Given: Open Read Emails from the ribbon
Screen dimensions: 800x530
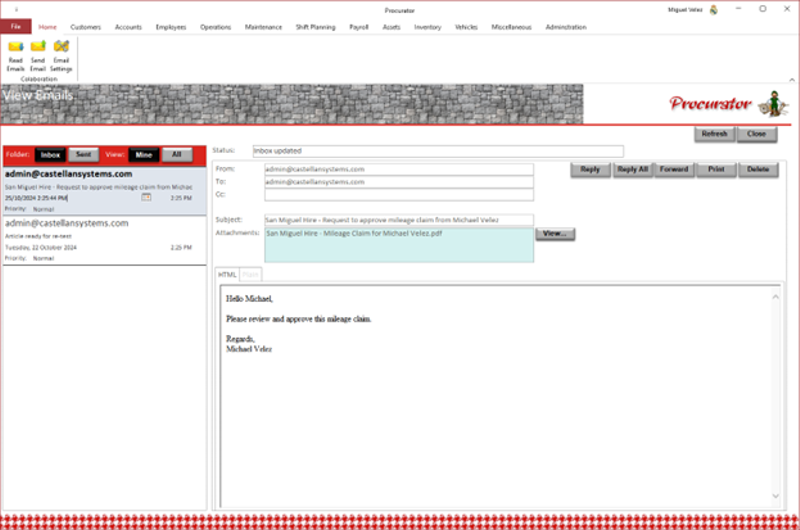Looking at the screenshot, I should [x=15, y=54].
